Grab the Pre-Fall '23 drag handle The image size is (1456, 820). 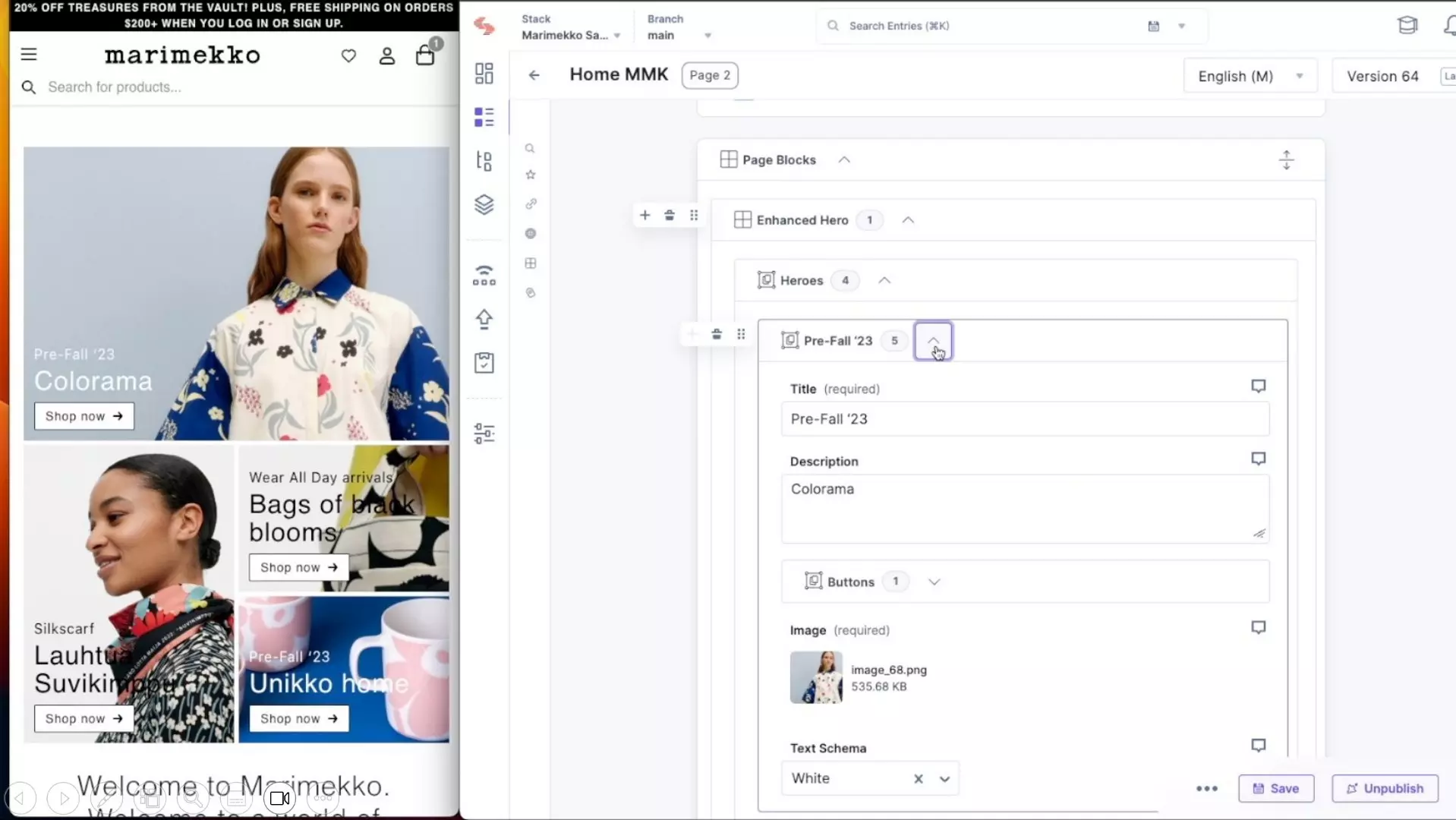tap(741, 334)
